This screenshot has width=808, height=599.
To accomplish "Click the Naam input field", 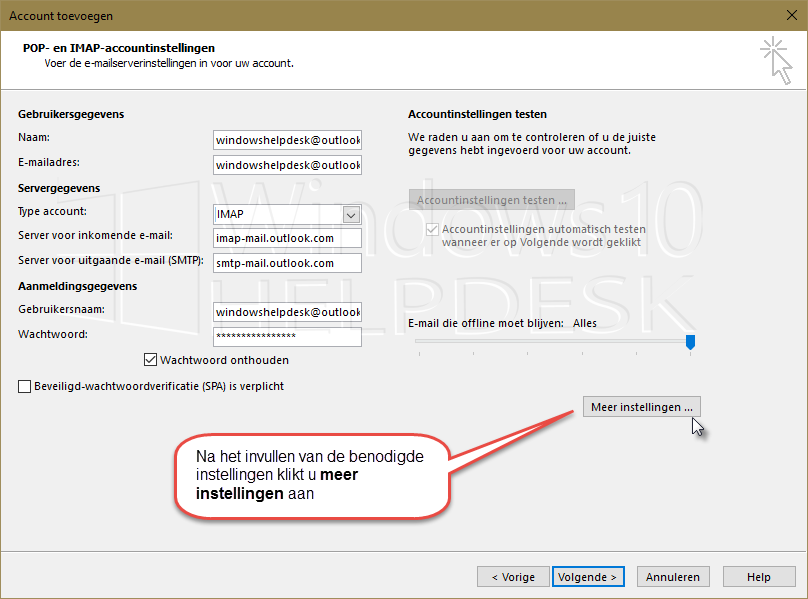I will click(x=287, y=140).
